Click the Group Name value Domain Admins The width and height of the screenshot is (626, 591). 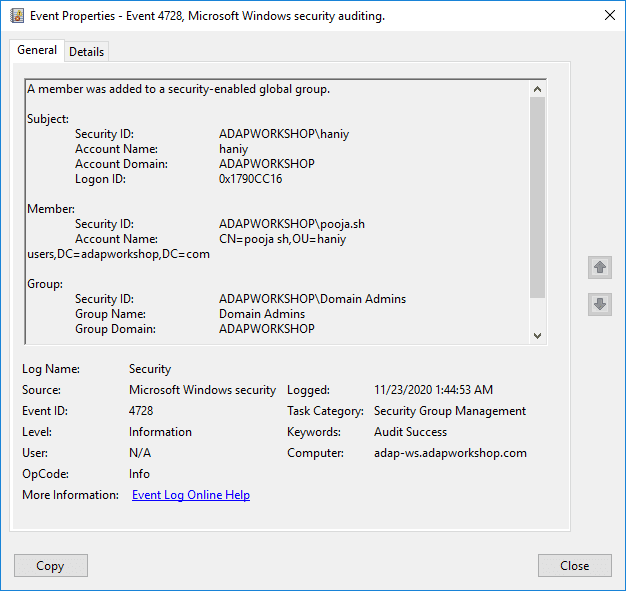click(x=262, y=314)
